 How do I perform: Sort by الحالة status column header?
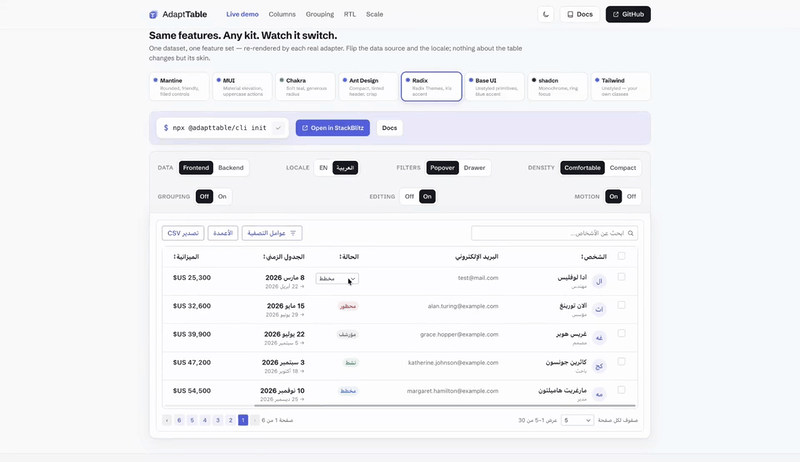[x=349, y=256]
